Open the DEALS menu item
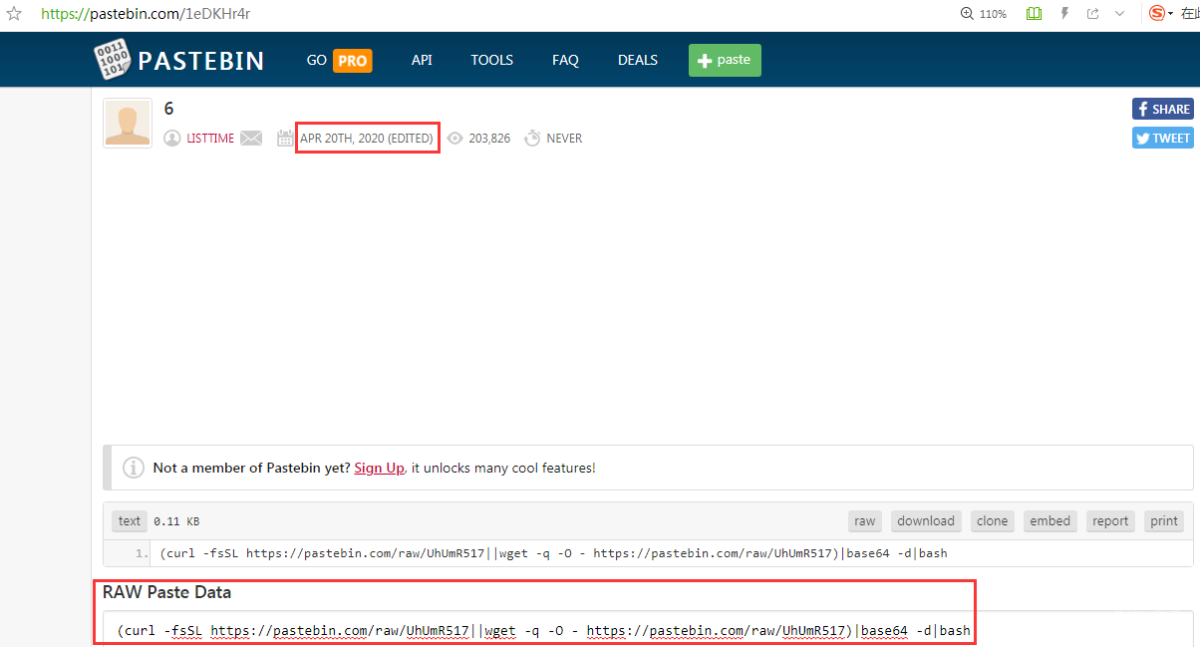The width and height of the screenshot is (1200, 647). pos(638,60)
